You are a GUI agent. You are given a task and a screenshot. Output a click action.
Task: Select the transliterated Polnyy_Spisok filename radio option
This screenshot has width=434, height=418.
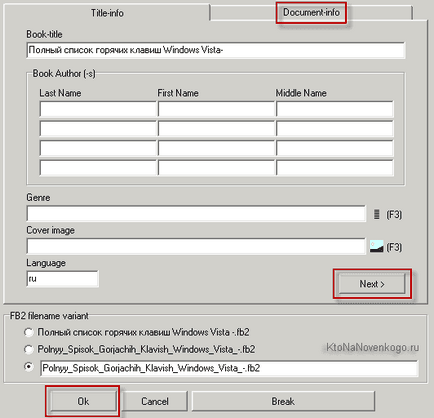[29, 349]
